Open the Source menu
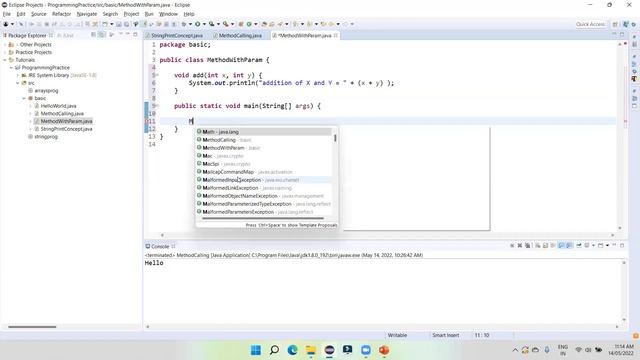 click(x=38, y=14)
